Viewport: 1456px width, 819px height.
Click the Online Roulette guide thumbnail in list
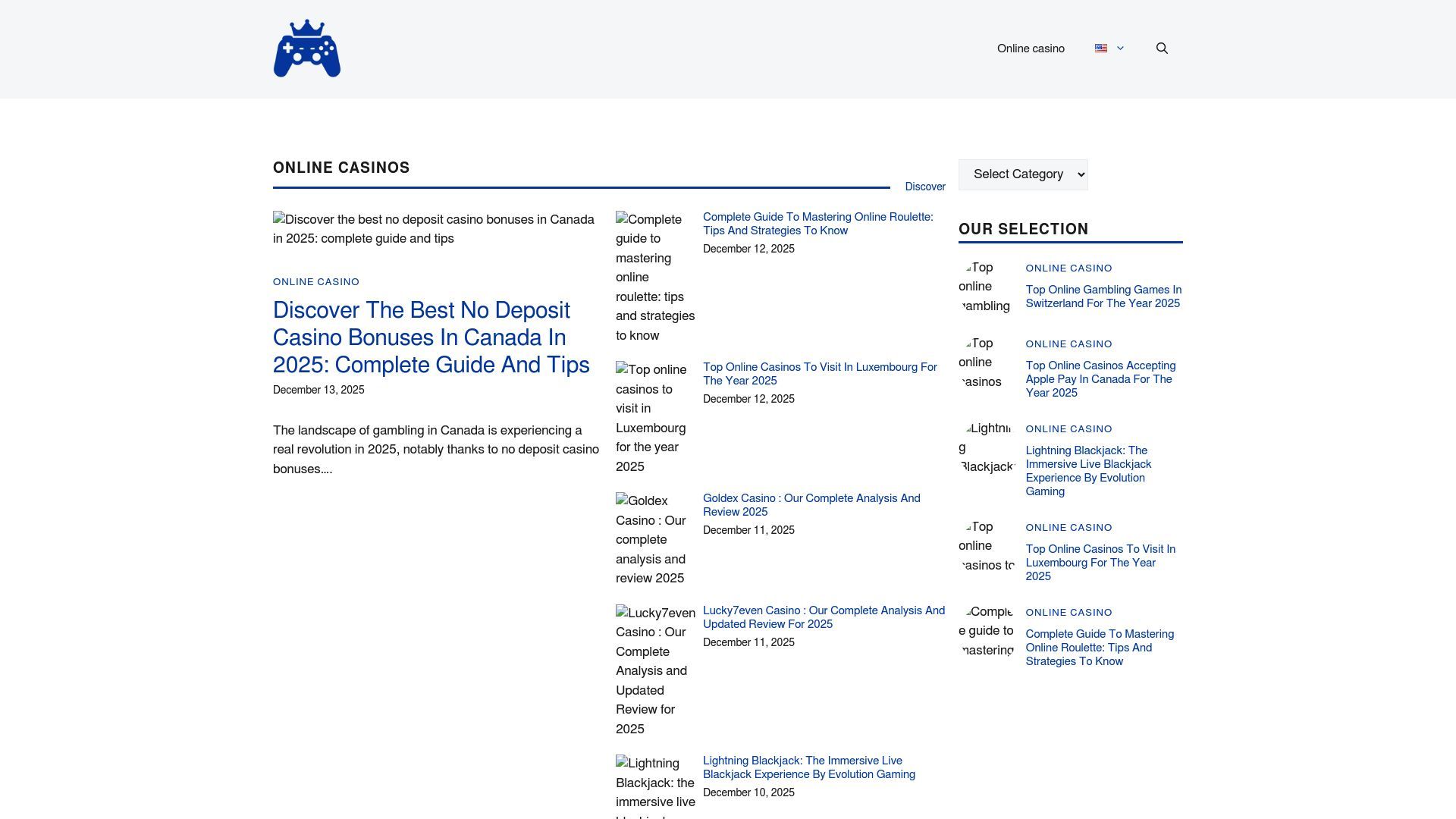click(x=654, y=278)
